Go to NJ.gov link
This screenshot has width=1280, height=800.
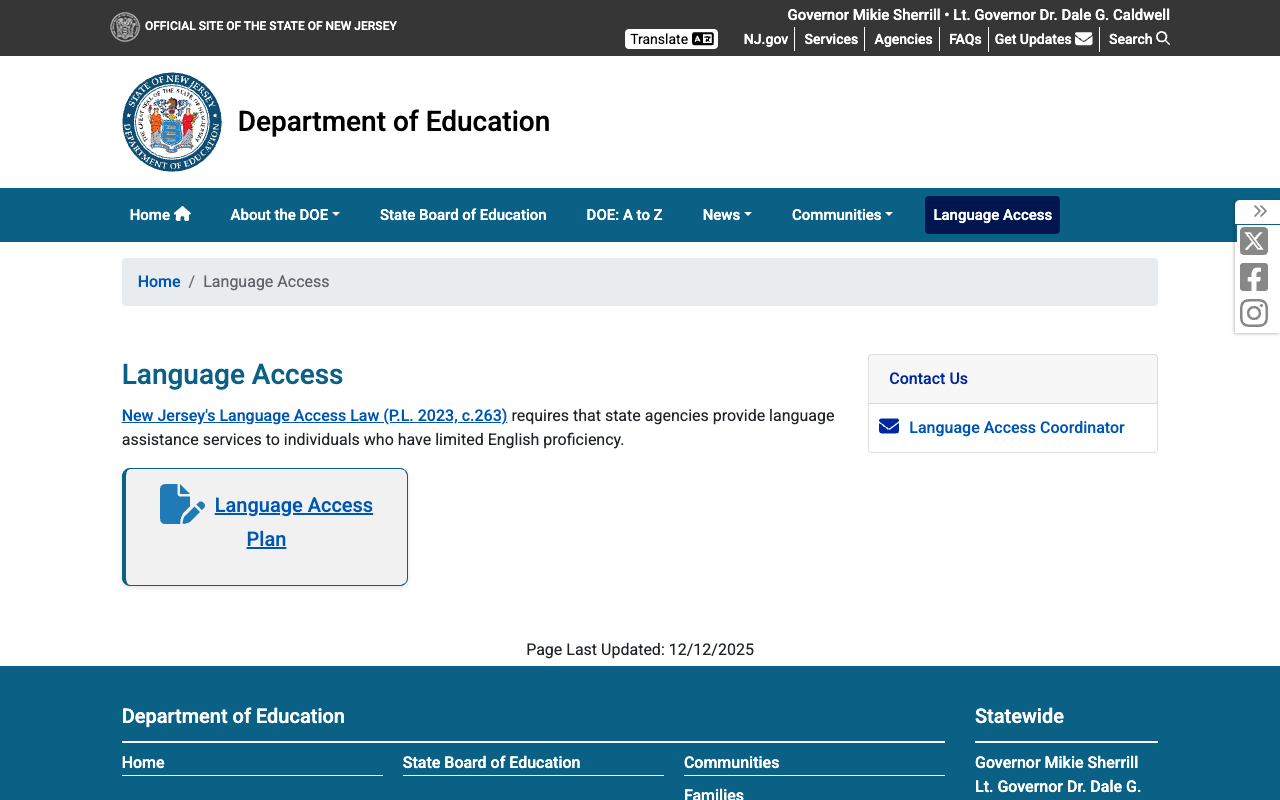click(x=765, y=39)
